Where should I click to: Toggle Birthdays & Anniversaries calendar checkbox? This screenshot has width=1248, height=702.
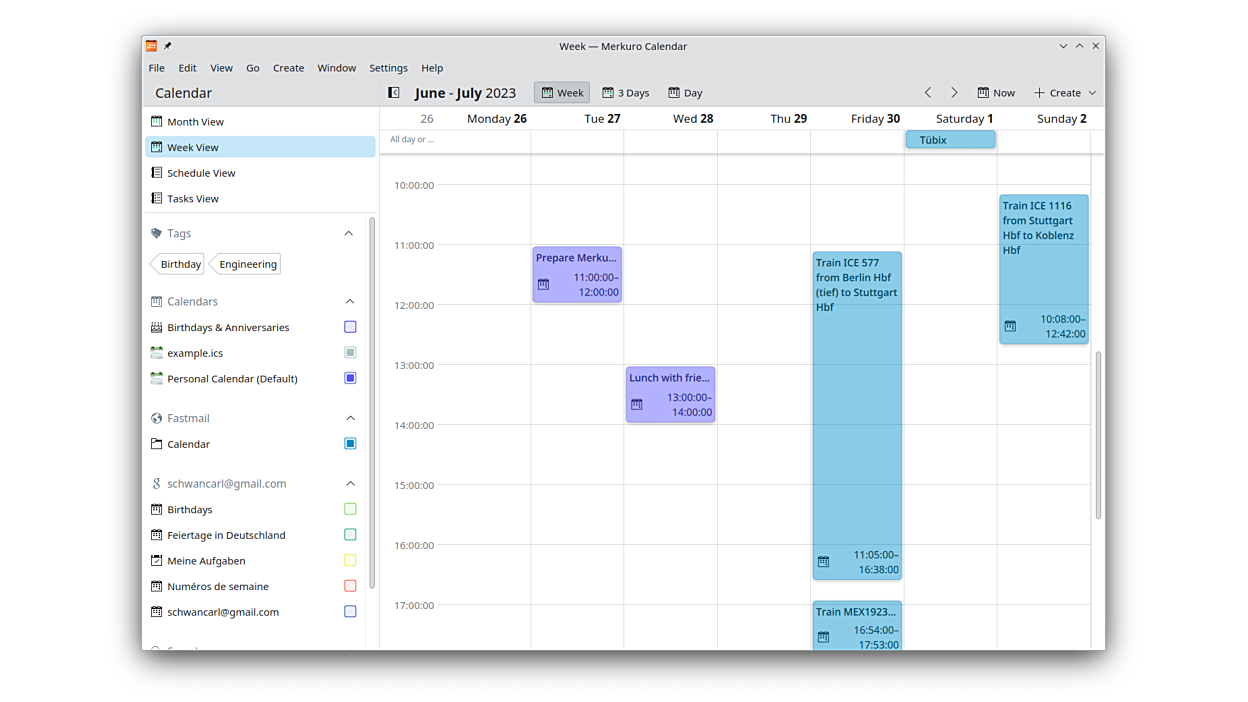pos(350,327)
